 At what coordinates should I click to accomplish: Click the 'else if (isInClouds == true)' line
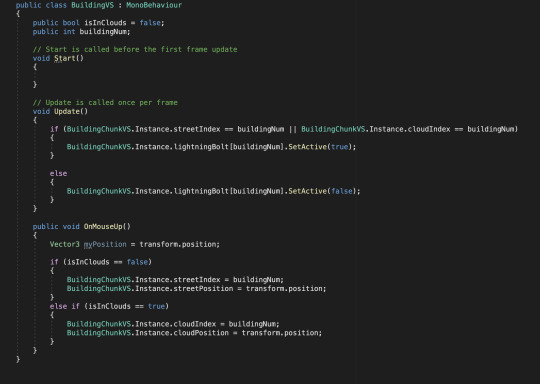pyautogui.click(x=109, y=307)
